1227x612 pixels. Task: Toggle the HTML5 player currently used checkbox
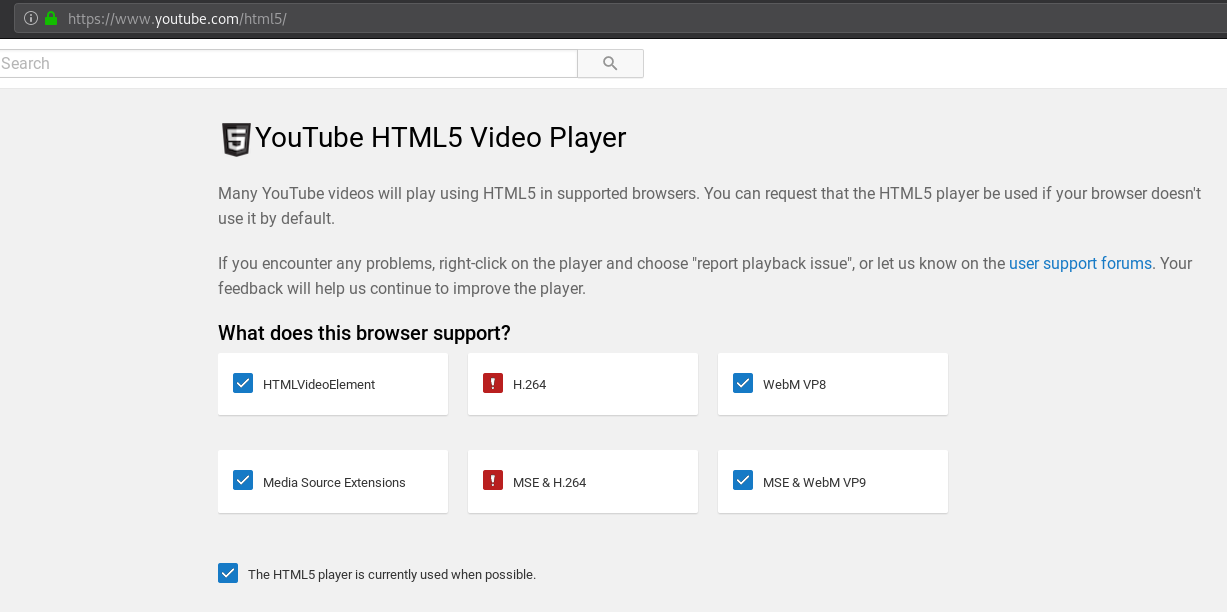[228, 573]
